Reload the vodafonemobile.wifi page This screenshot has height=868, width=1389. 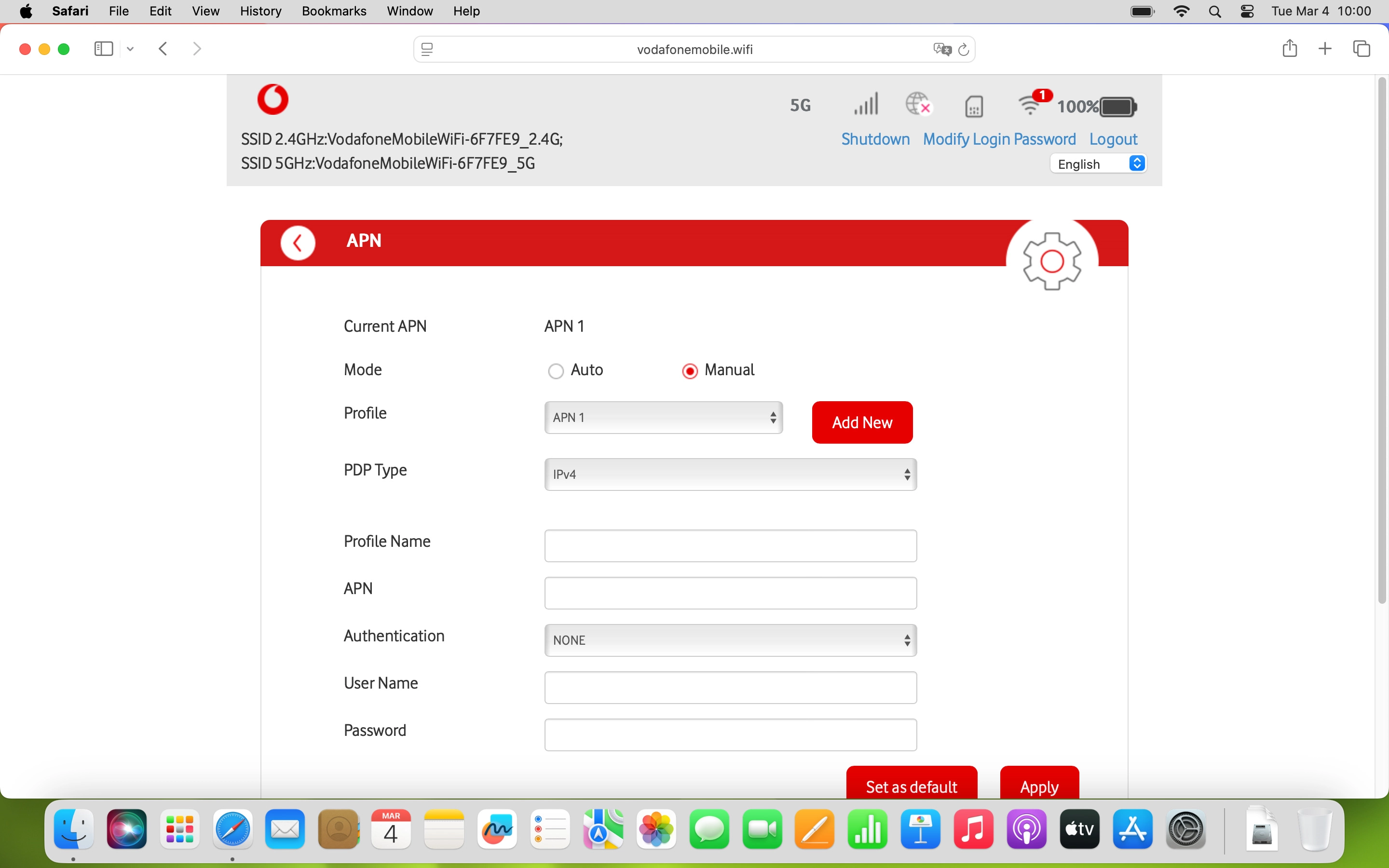964,49
